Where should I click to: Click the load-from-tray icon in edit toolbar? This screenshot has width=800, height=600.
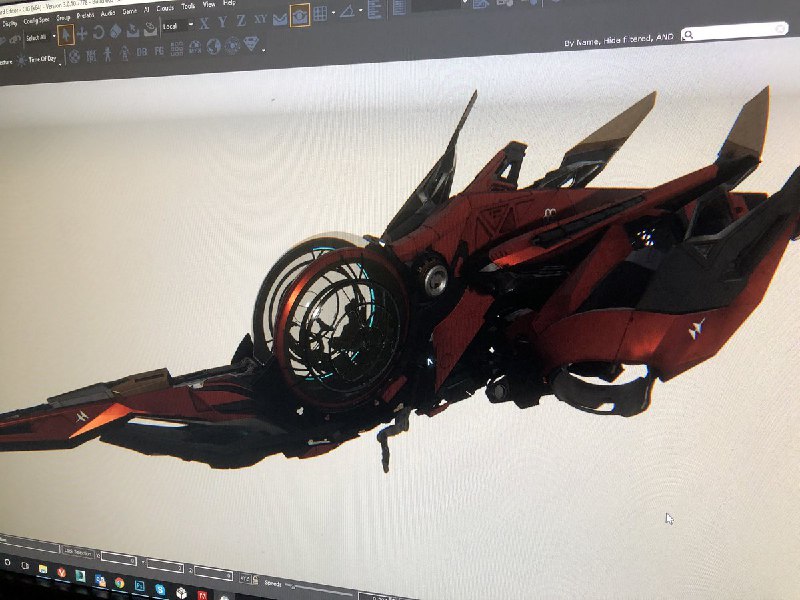point(150,29)
